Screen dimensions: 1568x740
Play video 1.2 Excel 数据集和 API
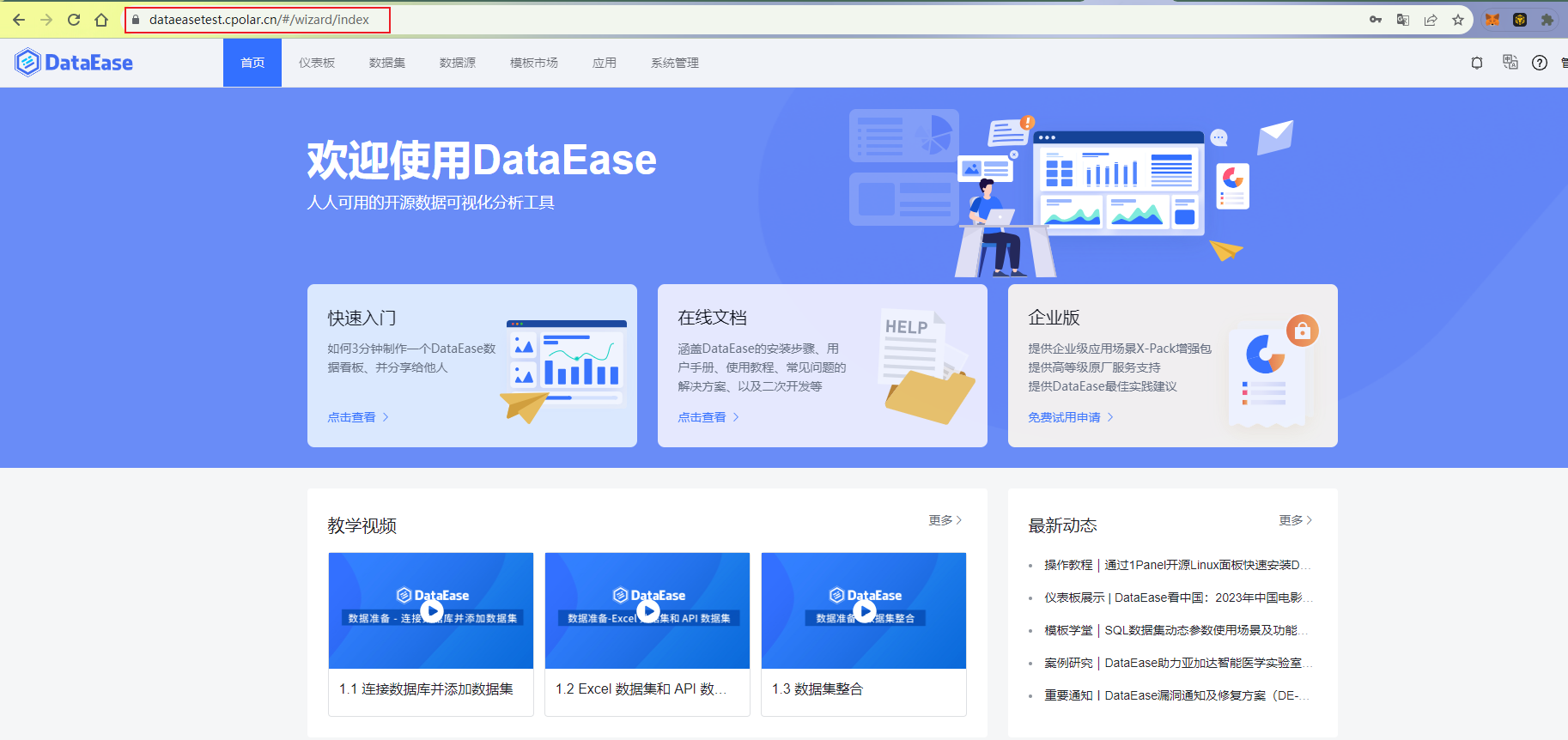tap(647, 611)
